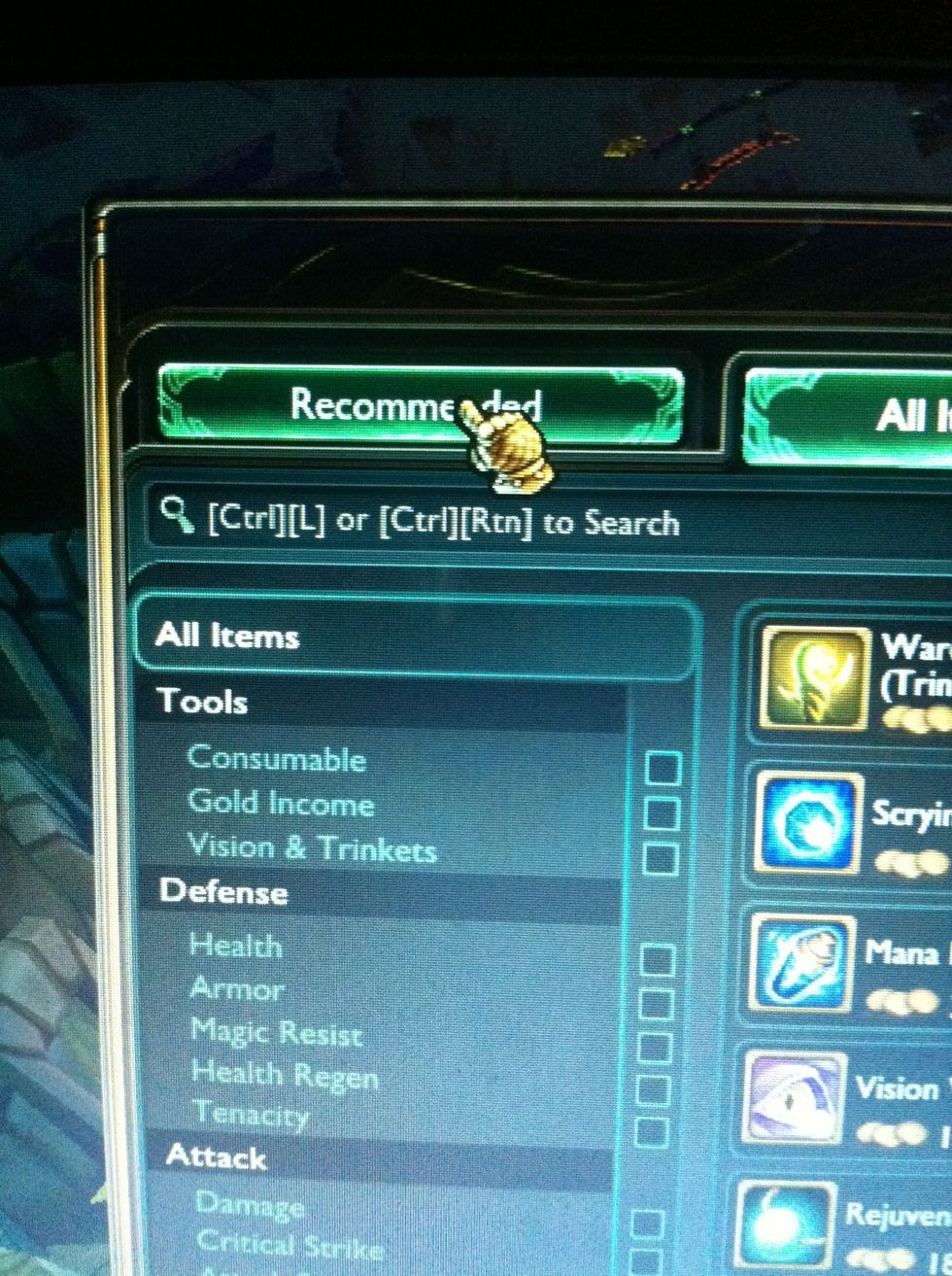Image resolution: width=952 pixels, height=1276 pixels.
Task: Select the Rejuvenation item icon
Action: (x=785, y=1228)
